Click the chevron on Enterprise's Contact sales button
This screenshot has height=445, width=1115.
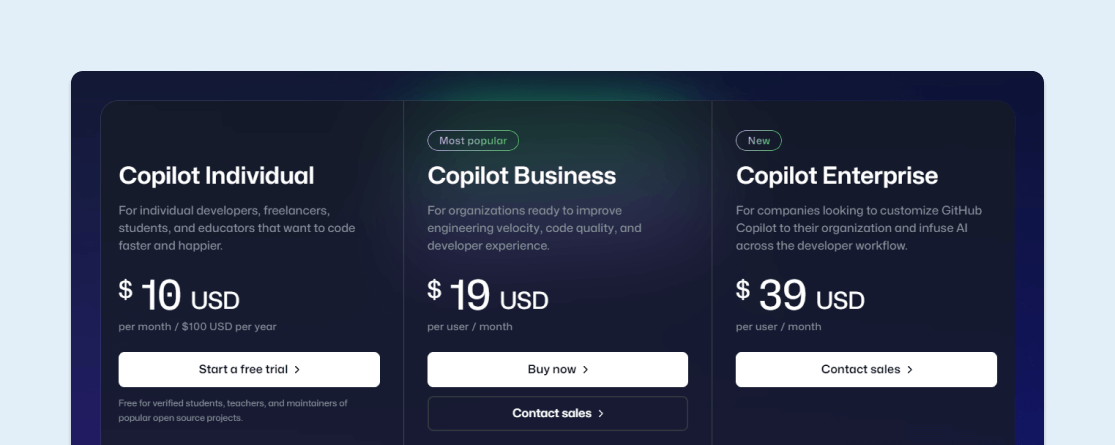(x=910, y=370)
